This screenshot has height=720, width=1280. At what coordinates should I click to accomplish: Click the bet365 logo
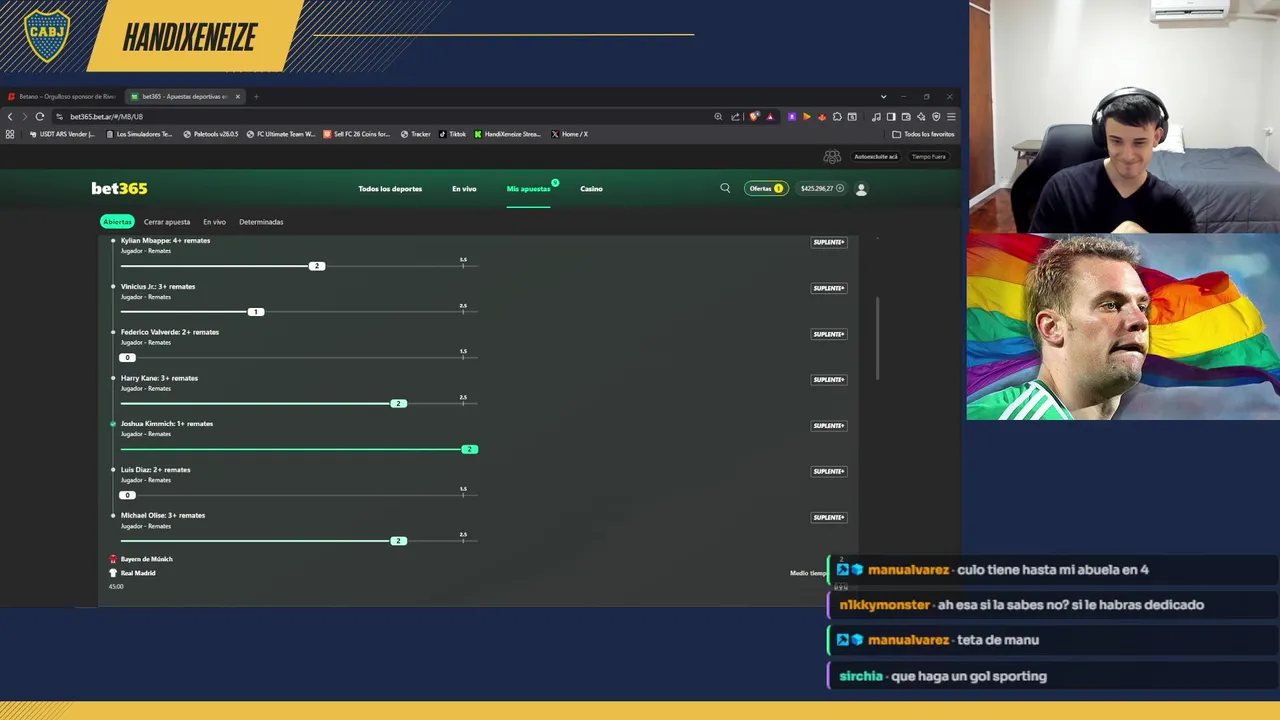[119, 188]
